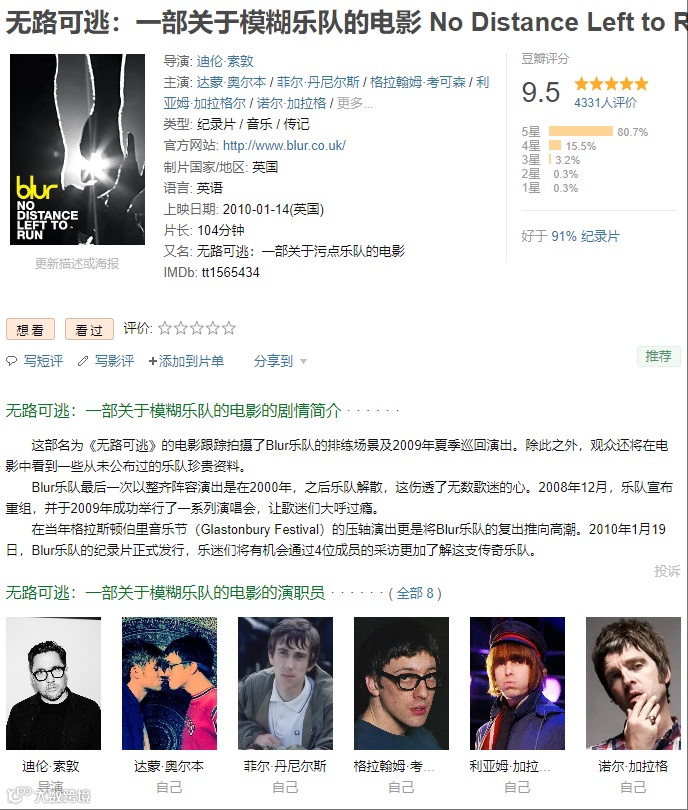Image resolution: width=688 pixels, height=810 pixels.
Task: Click the 5星 rating bar
Action: 581,131
